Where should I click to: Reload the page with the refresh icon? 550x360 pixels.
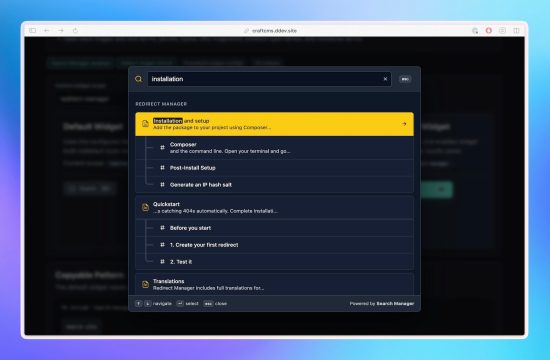point(75,31)
